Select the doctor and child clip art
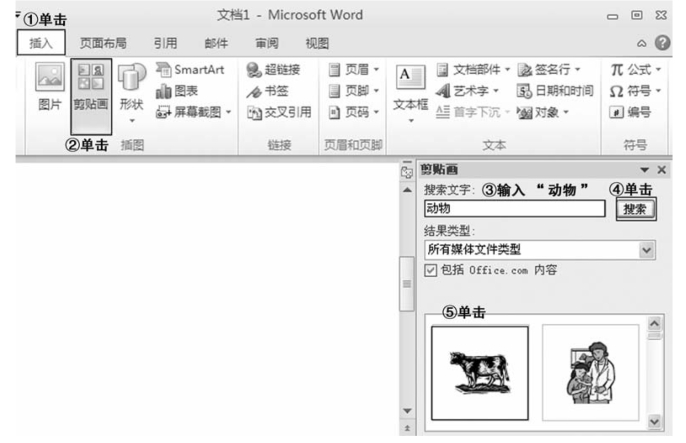 coord(590,373)
